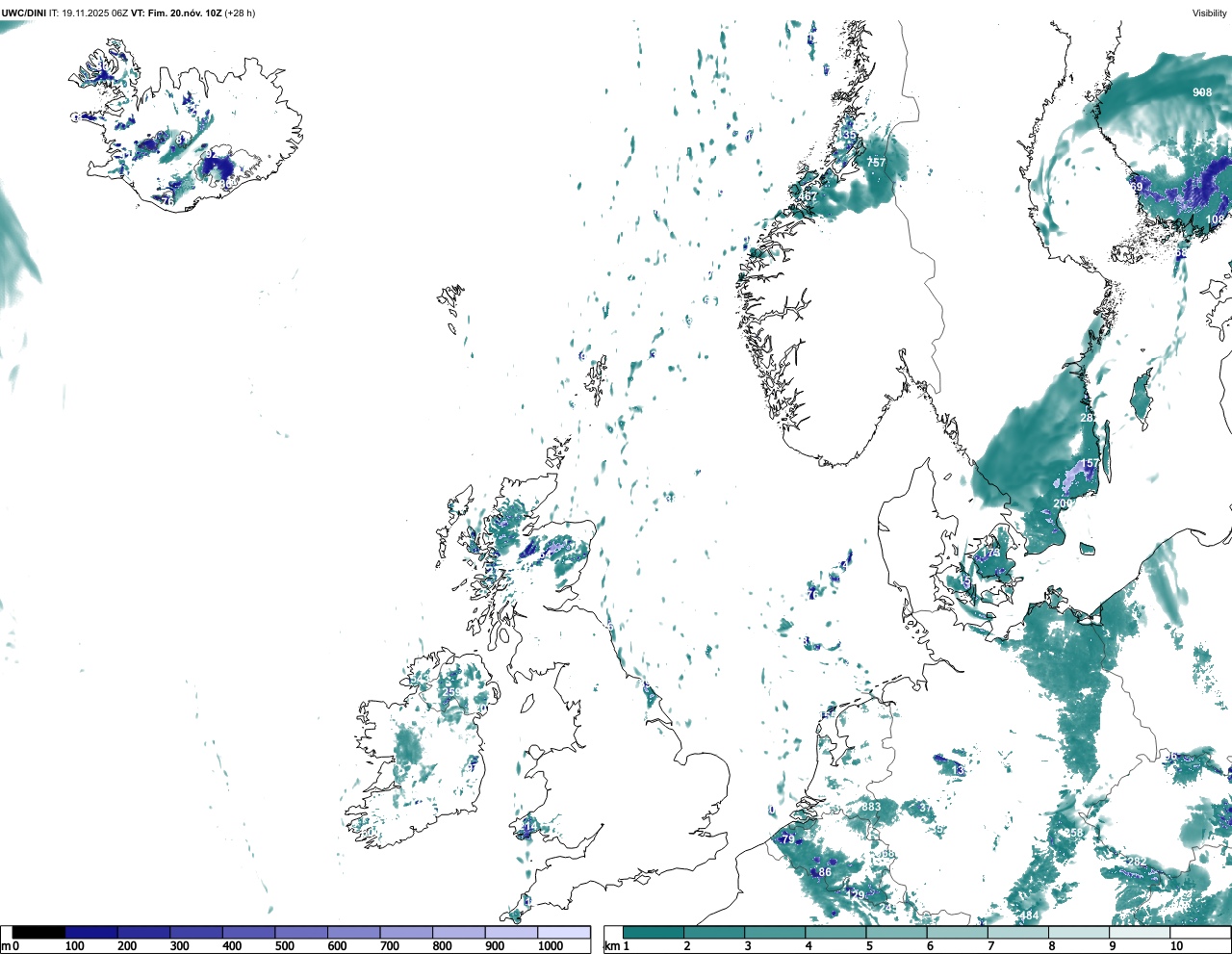Click the 259 visibility value in Northern Ireland
Image resolution: width=1232 pixels, height=954 pixels.
pyautogui.click(x=450, y=692)
